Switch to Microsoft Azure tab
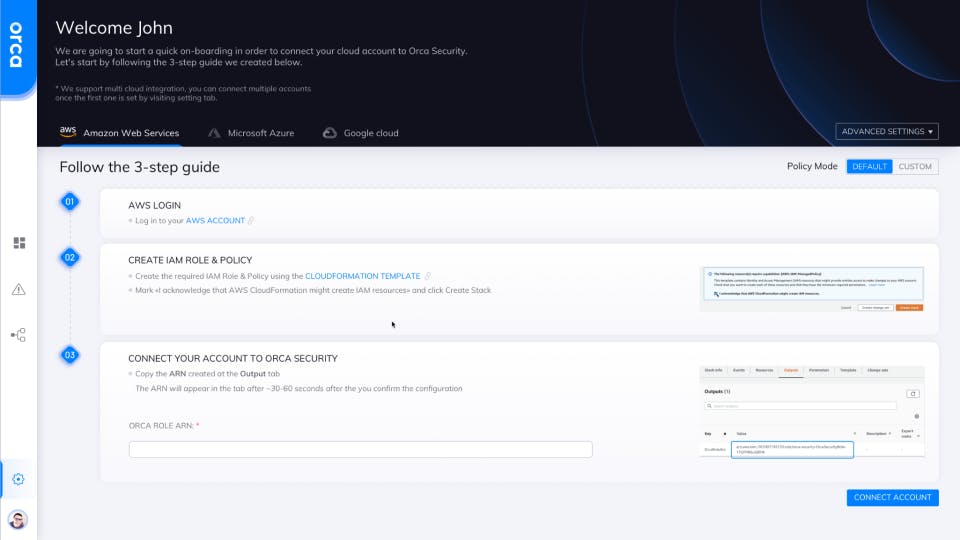This screenshot has width=960, height=540. tap(251, 133)
